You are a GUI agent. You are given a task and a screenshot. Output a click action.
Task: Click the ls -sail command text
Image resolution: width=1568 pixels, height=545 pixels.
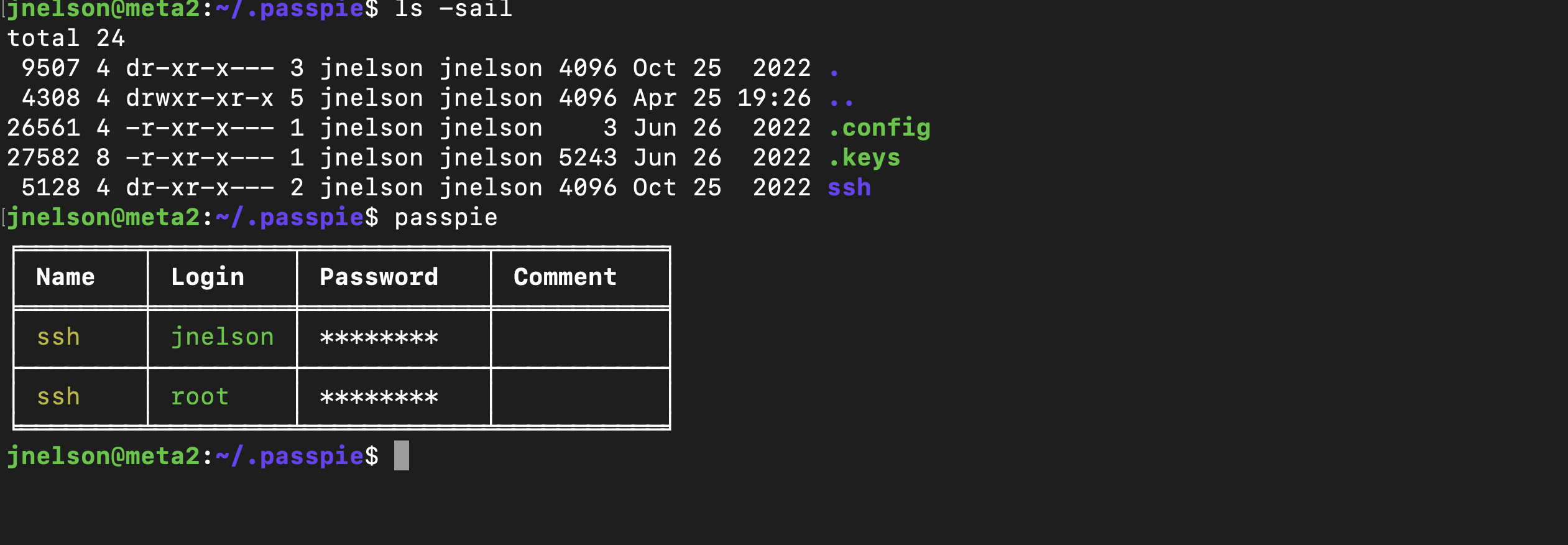[x=453, y=9]
